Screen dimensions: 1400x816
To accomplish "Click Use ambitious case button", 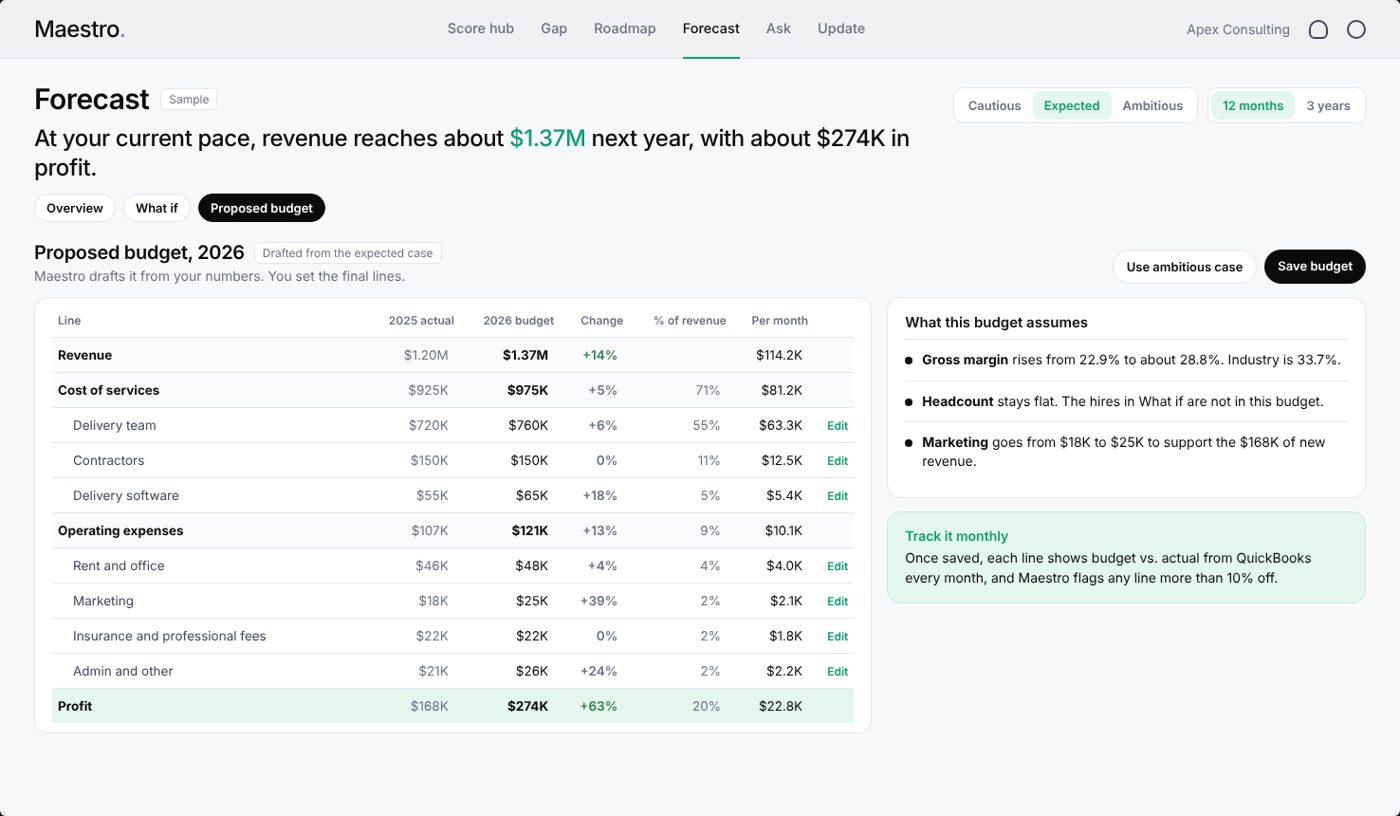I will [x=1184, y=267].
